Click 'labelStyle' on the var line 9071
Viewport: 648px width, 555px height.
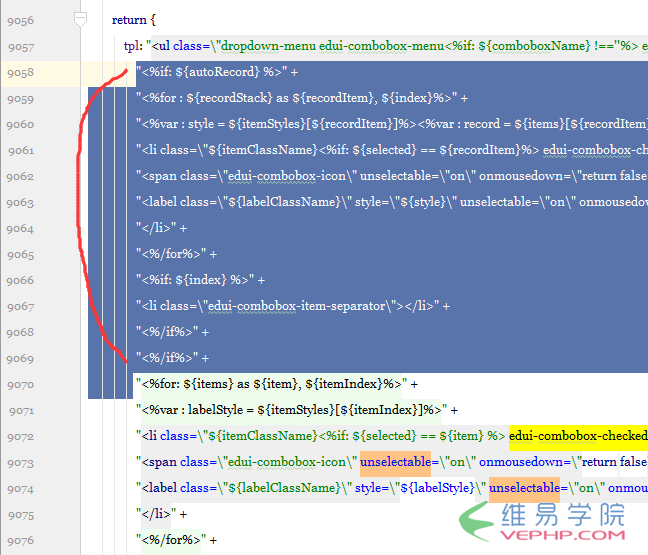coord(215,410)
